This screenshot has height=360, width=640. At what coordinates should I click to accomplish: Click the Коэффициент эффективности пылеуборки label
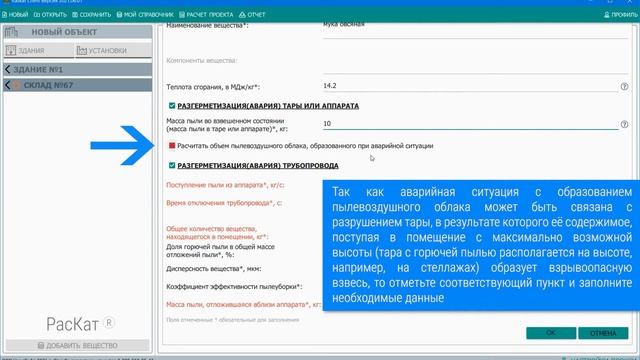pyautogui.click(x=234, y=287)
